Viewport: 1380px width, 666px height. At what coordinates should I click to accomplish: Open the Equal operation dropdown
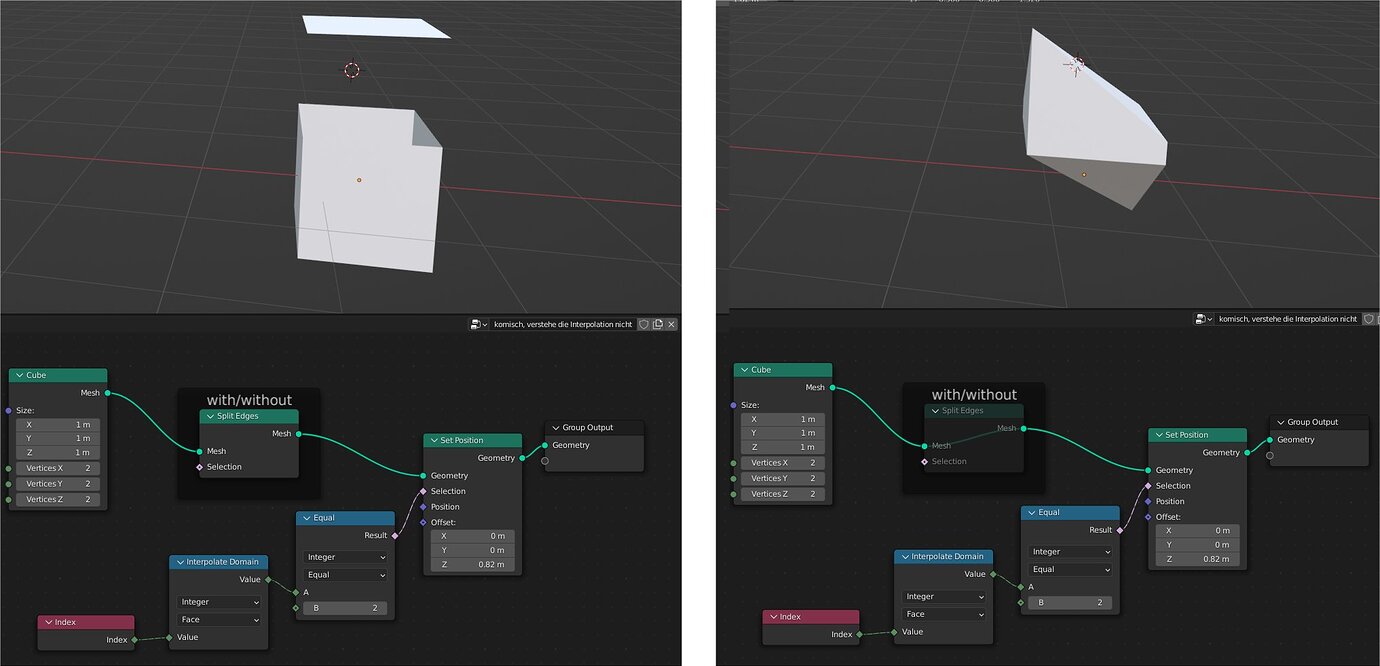point(345,575)
